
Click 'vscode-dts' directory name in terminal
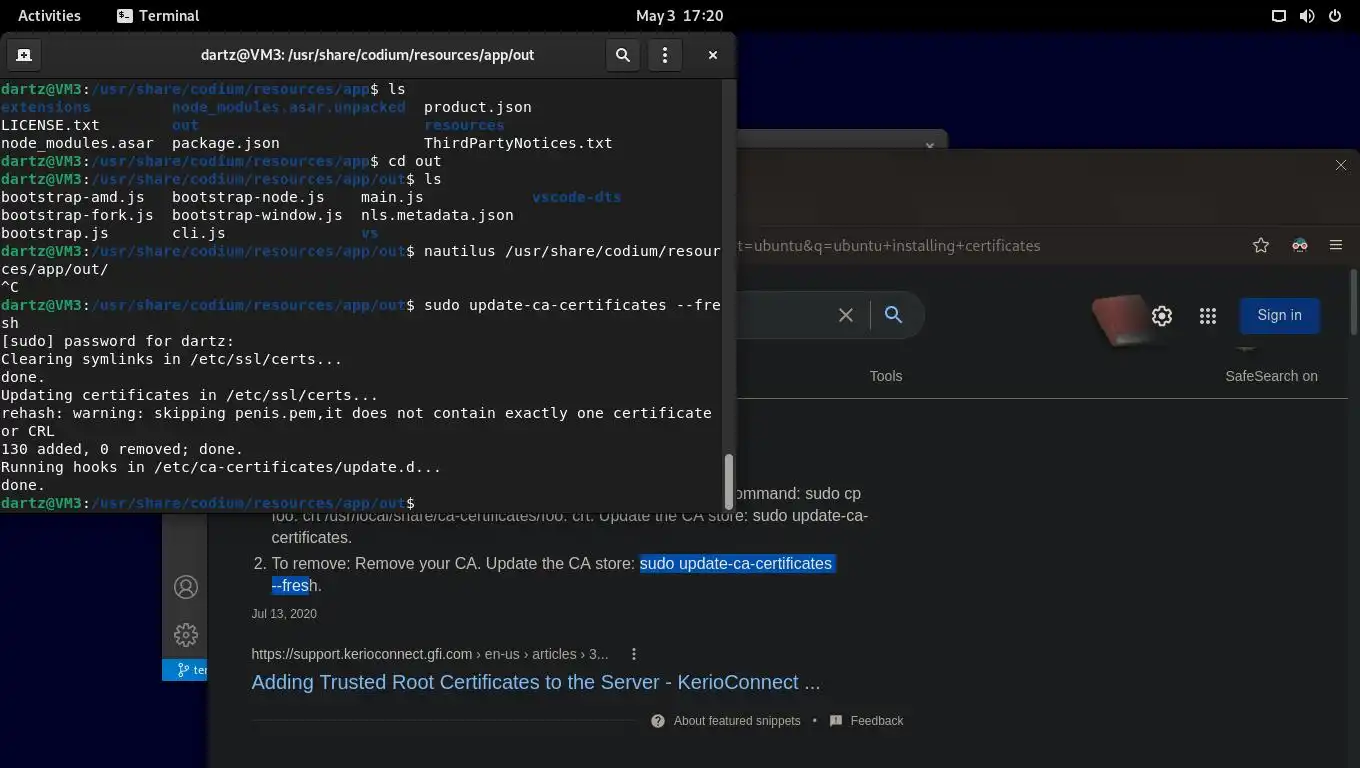pos(576,197)
